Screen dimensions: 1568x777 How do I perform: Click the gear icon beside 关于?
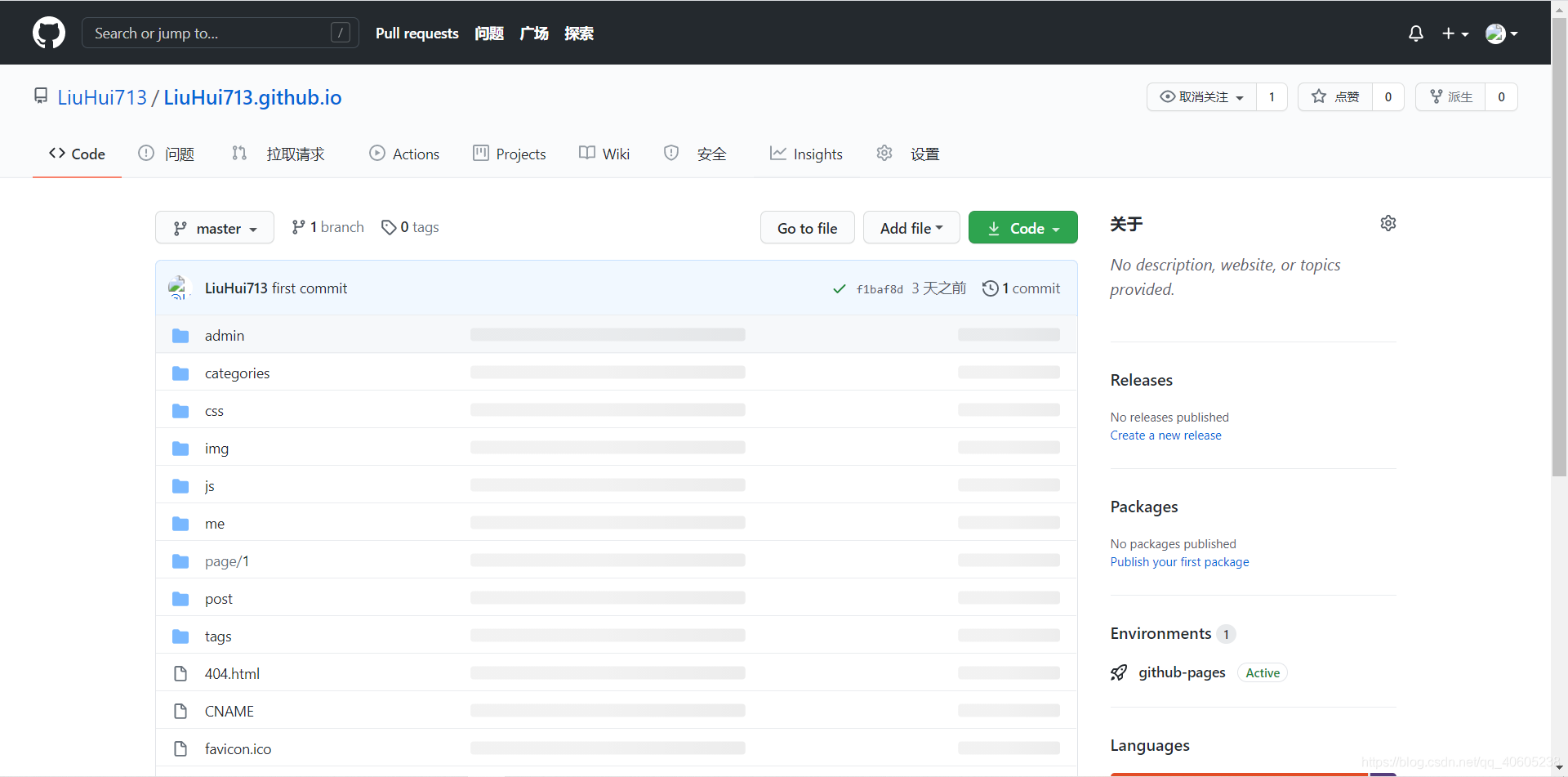tap(1388, 223)
